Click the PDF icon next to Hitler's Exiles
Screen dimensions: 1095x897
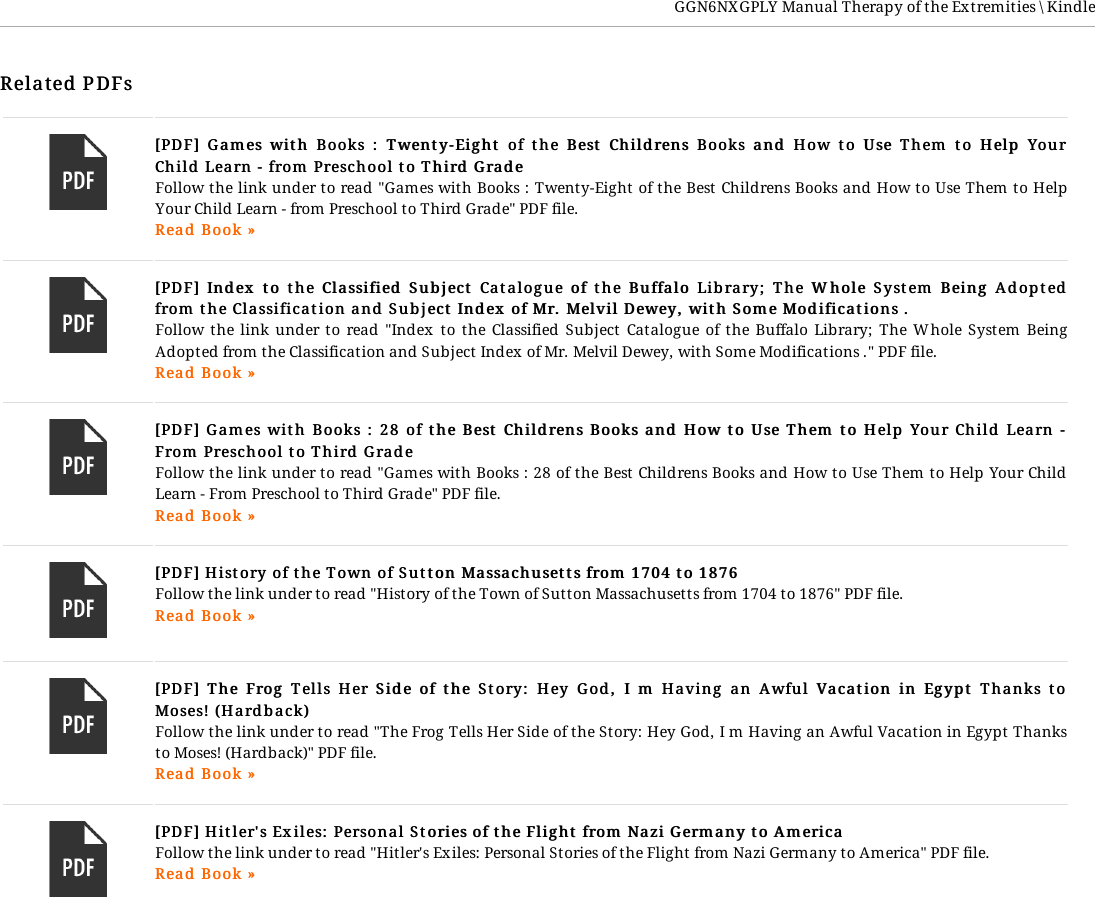point(78,859)
